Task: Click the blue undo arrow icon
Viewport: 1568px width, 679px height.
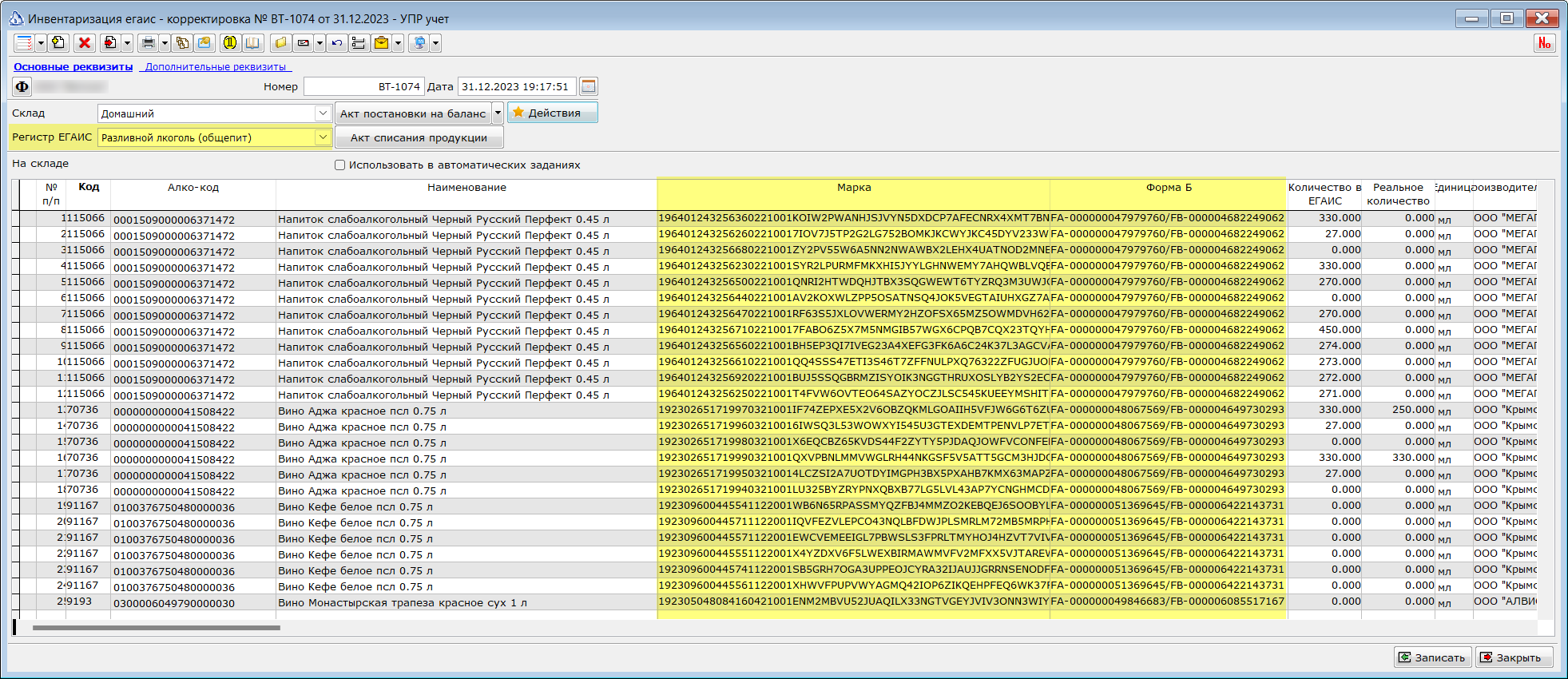Action: [337, 43]
